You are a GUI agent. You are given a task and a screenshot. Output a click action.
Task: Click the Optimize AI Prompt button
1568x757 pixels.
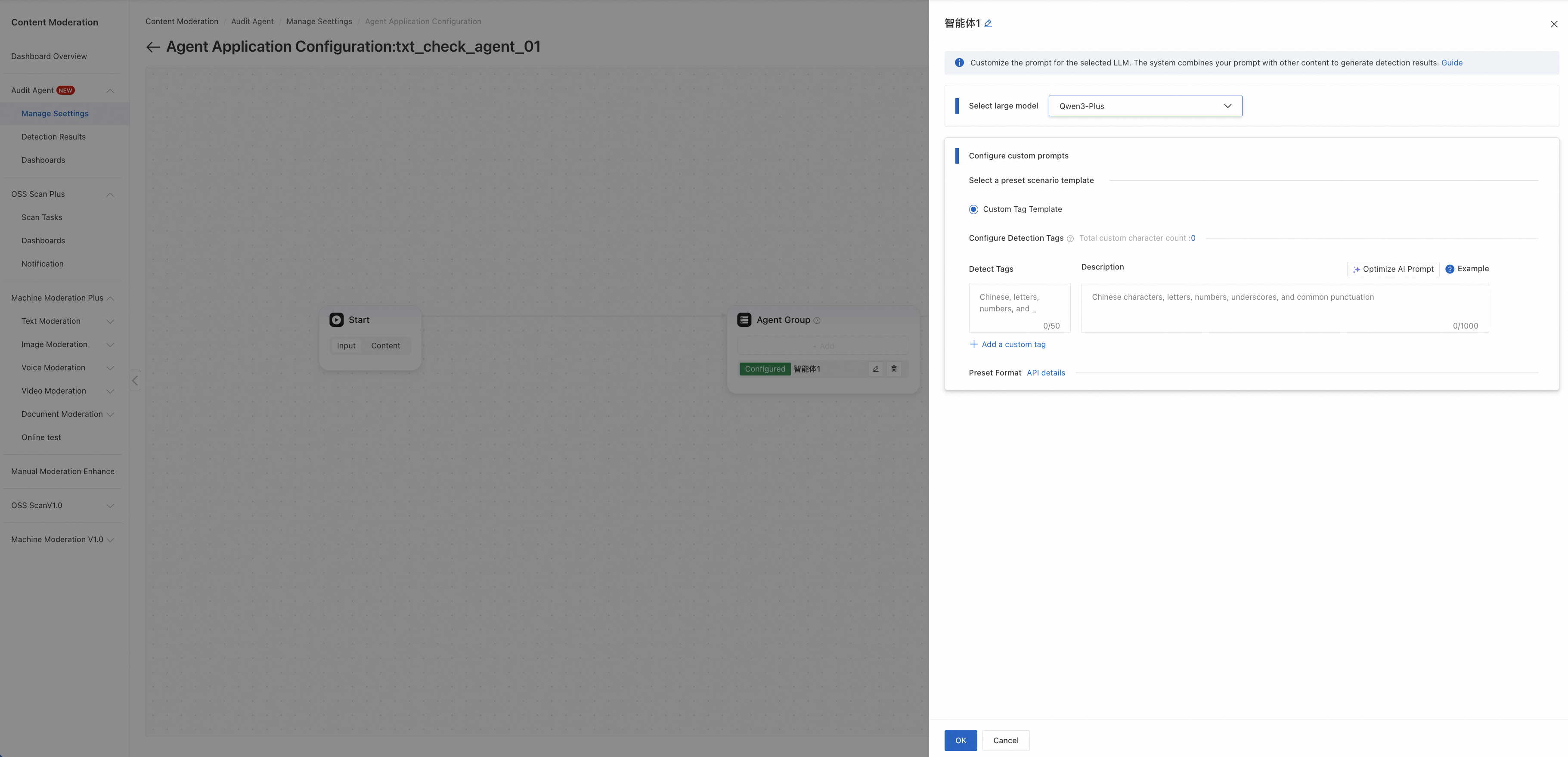tap(1393, 269)
